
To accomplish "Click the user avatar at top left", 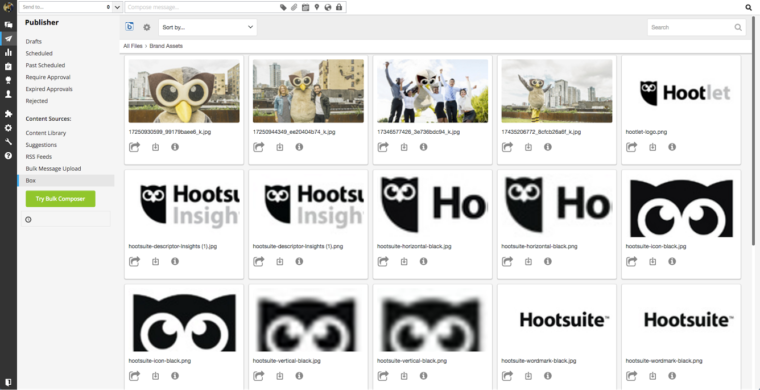I will coord(8,7).
